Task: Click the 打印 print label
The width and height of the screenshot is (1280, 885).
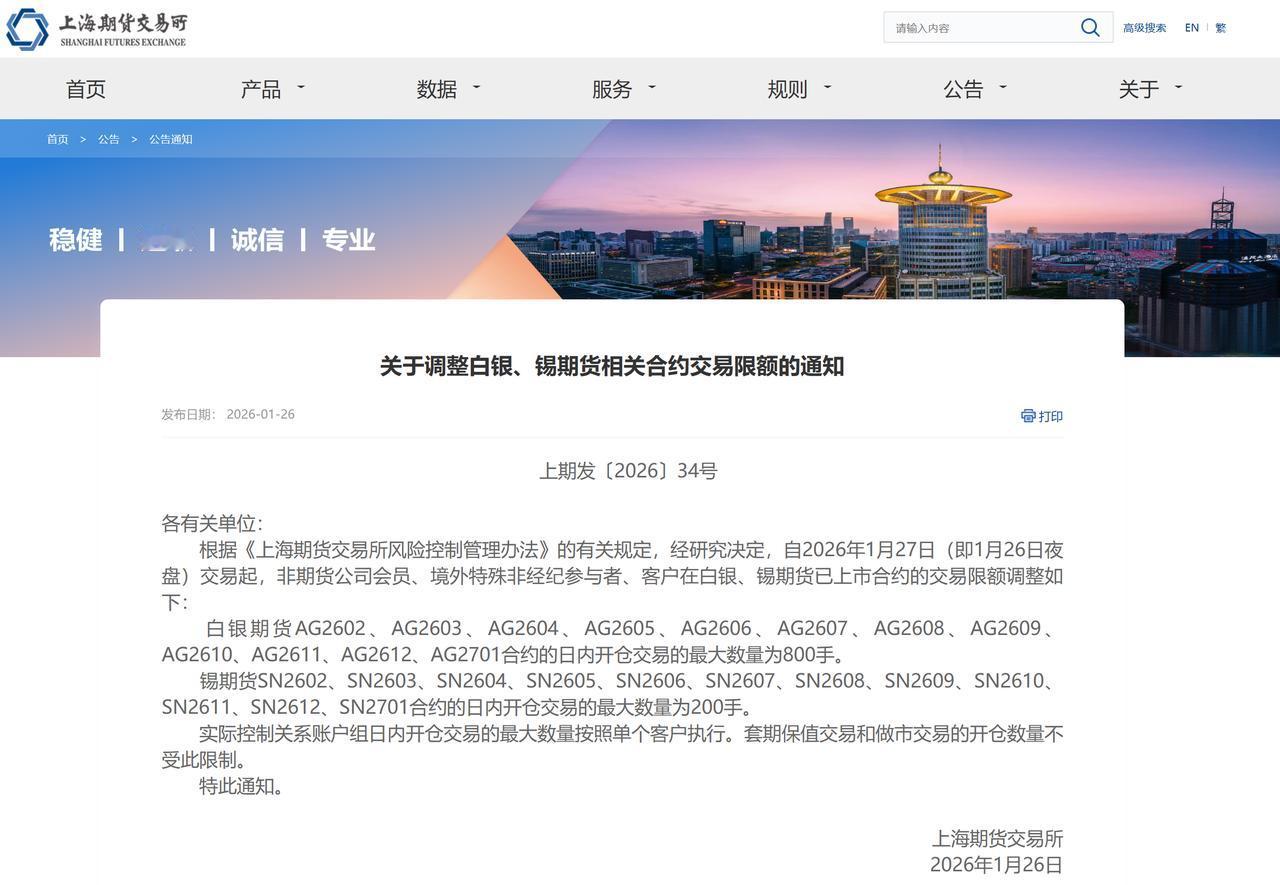Action: [x=1051, y=416]
